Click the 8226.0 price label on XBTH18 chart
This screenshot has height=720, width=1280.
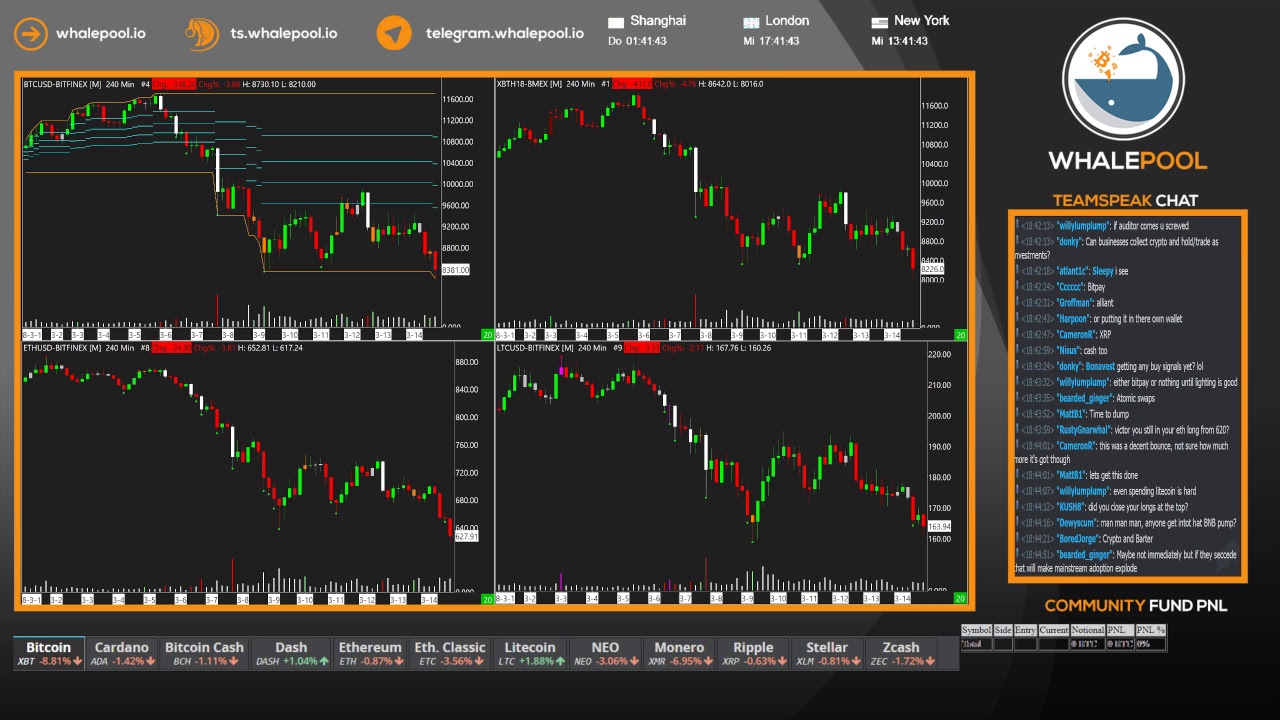pyautogui.click(x=932, y=269)
